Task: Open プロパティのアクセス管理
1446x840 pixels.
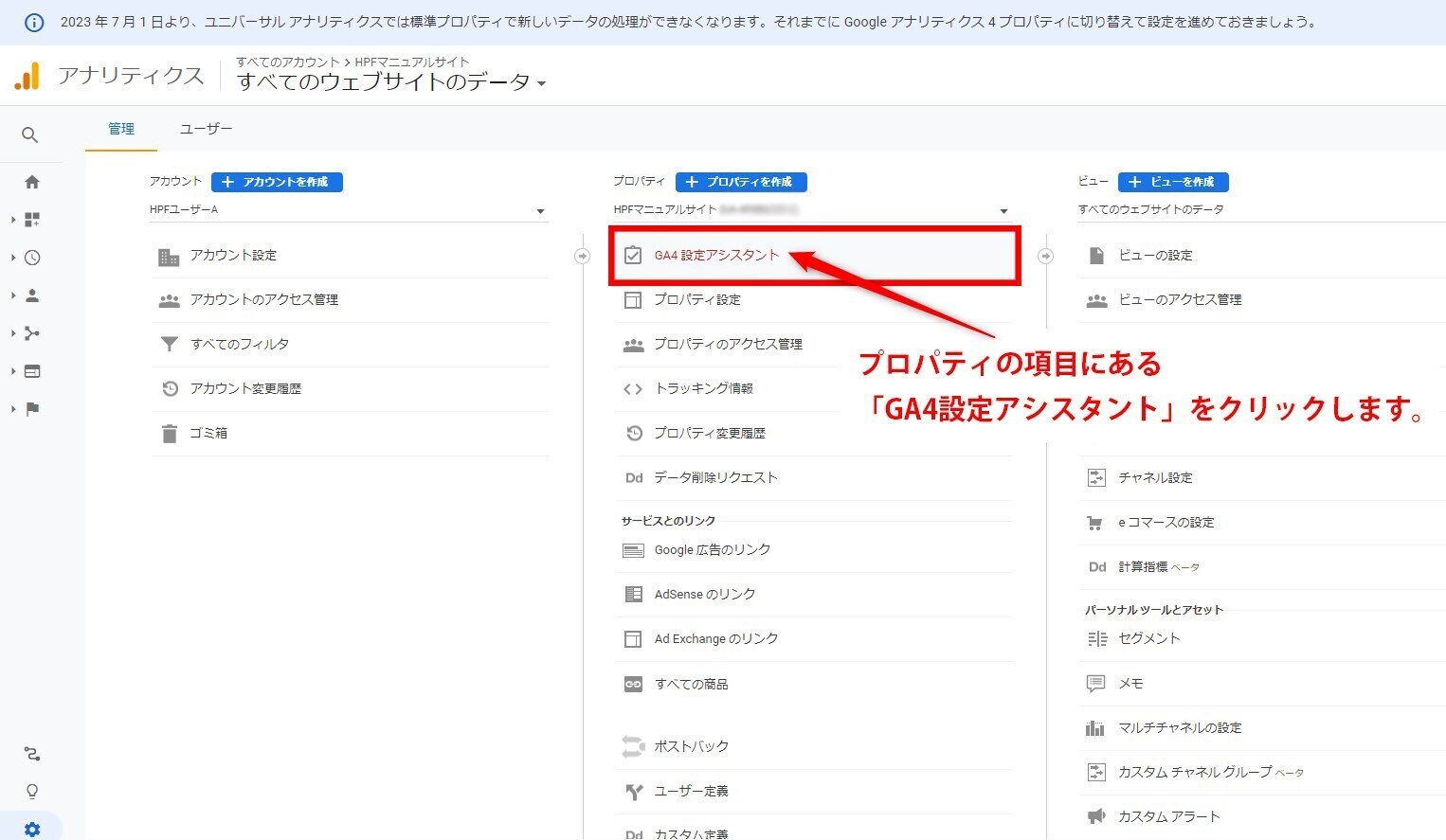Action: 730,345
